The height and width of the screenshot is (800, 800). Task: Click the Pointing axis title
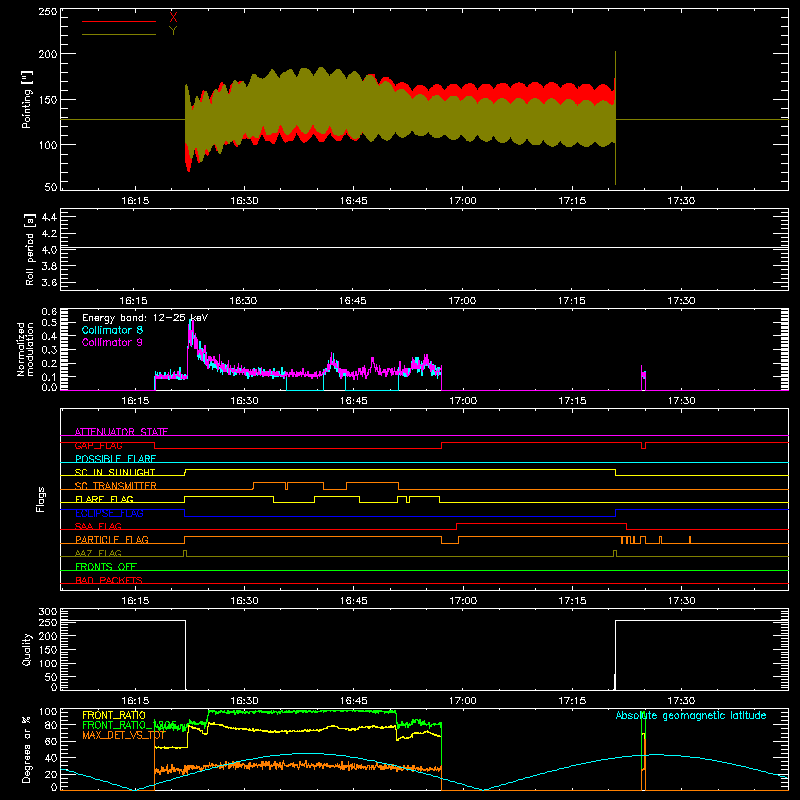point(27,99)
